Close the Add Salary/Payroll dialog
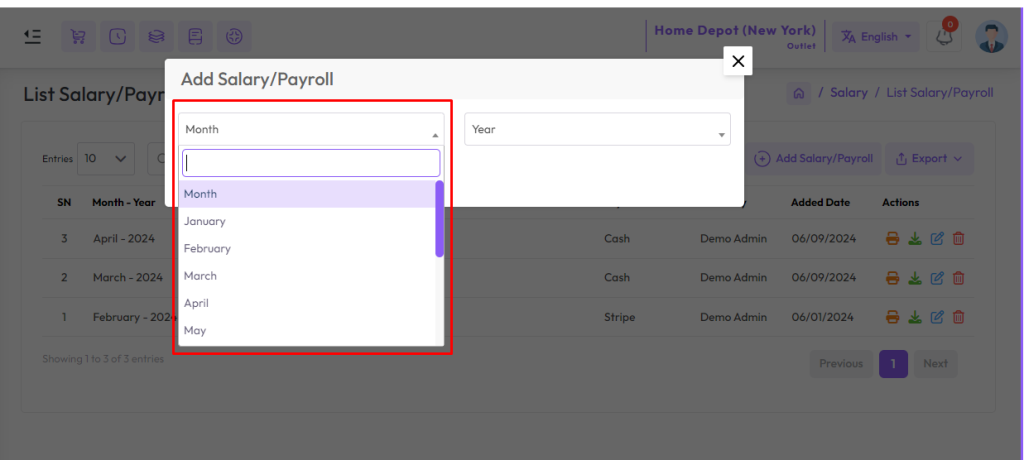This screenshot has width=1024, height=460. coord(738,61)
